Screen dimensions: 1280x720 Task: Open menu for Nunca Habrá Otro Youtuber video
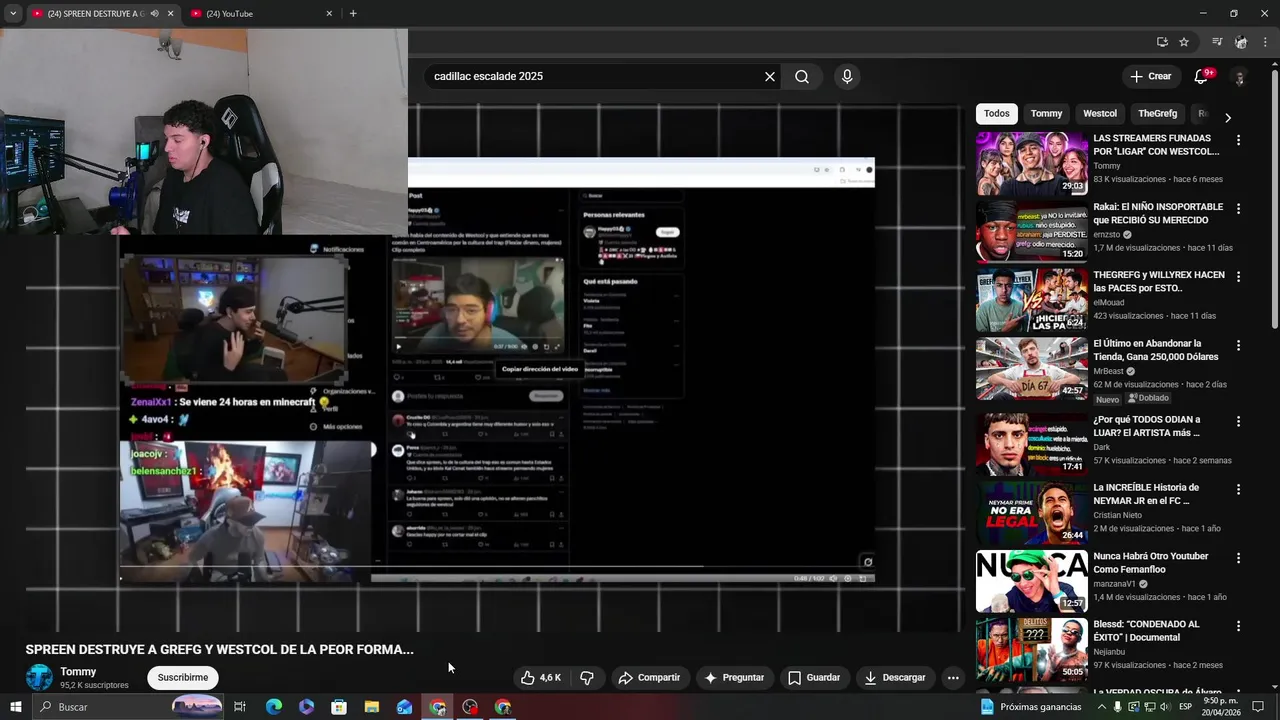[x=1238, y=559]
